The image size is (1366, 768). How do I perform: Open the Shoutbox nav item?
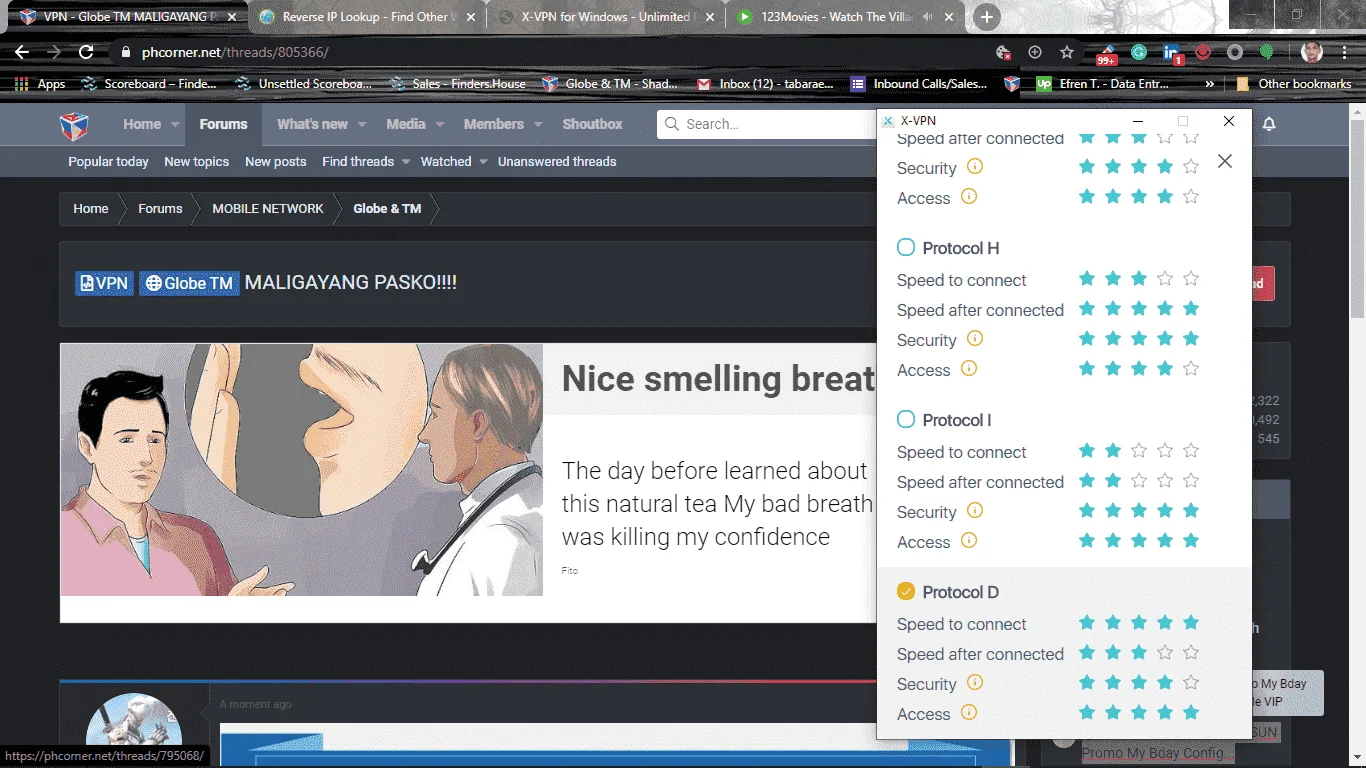(592, 124)
